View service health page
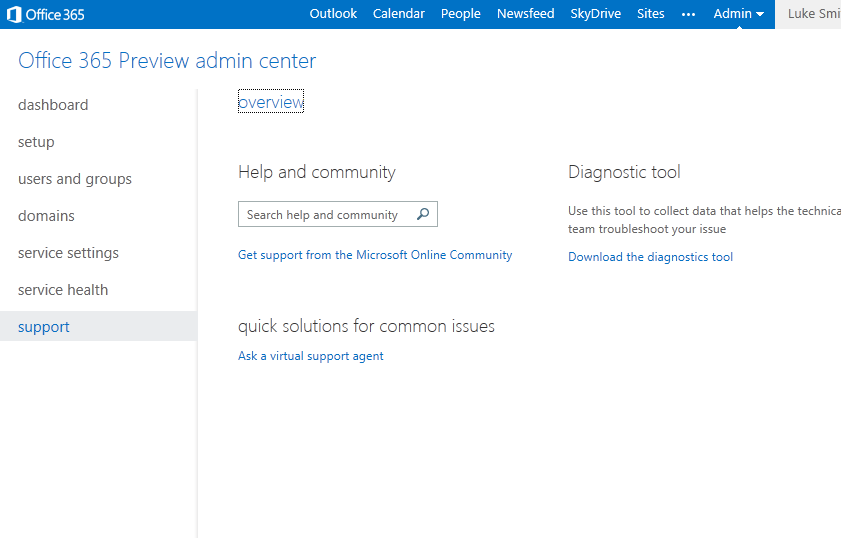Image resolution: width=841 pixels, height=538 pixels. click(63, 290)
